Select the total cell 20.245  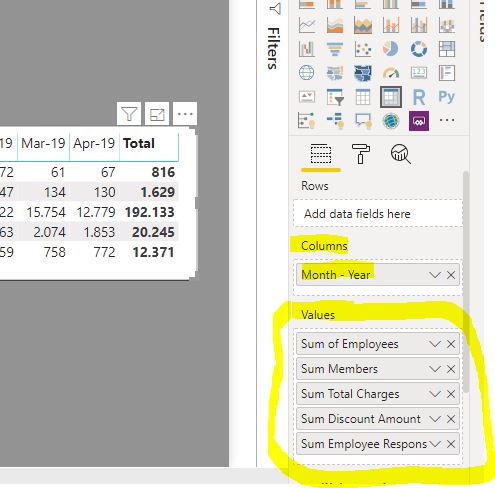coord(153,232)
